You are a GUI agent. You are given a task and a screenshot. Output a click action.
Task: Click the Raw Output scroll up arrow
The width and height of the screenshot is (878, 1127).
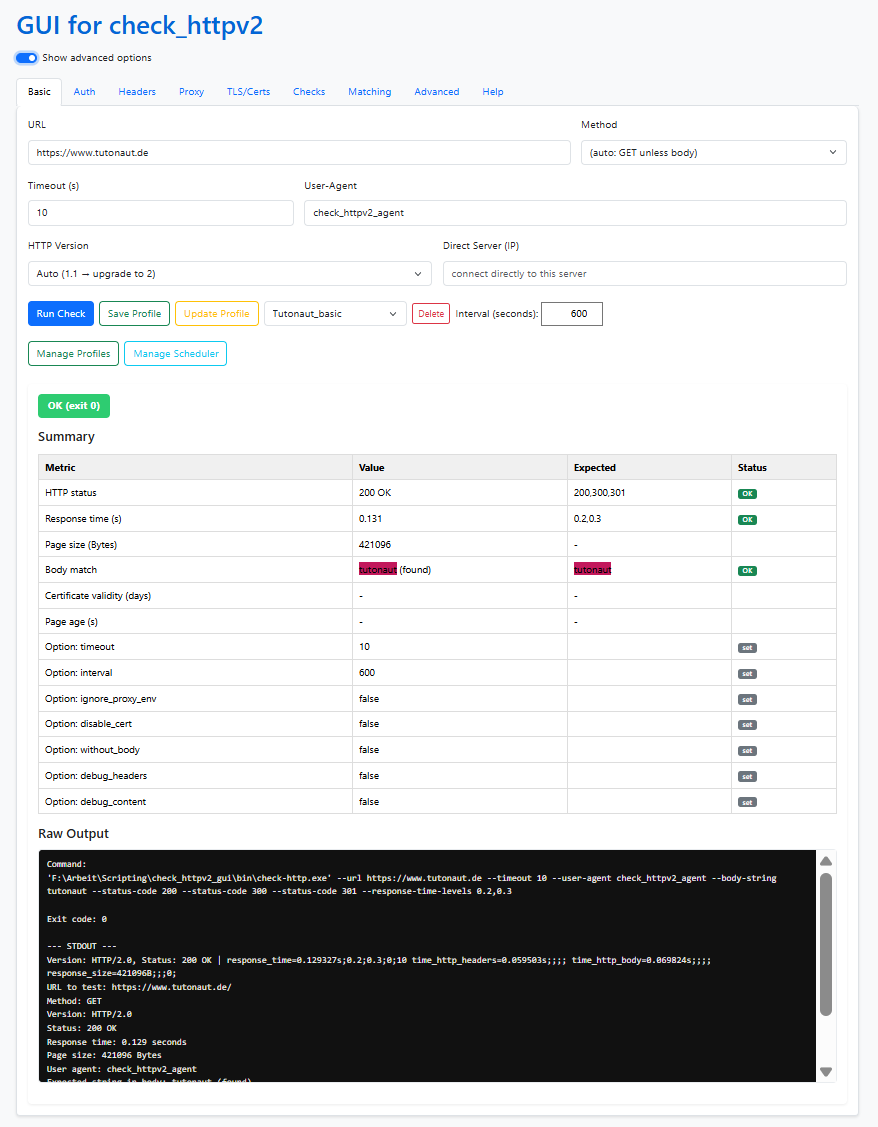pyautogui.click(x=826, y=861)
